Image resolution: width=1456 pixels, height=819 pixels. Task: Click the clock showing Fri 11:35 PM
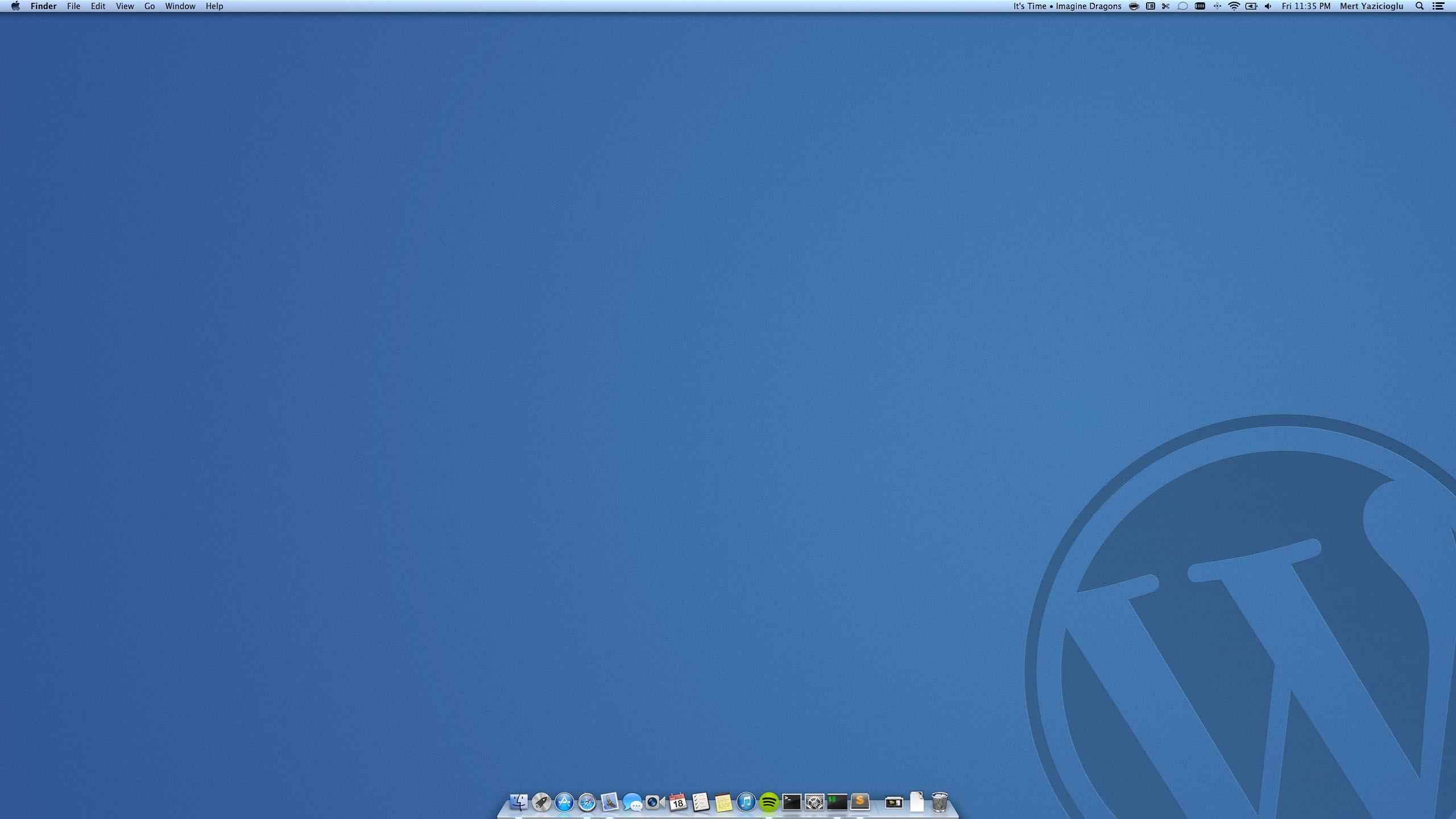click(1306, 6)
